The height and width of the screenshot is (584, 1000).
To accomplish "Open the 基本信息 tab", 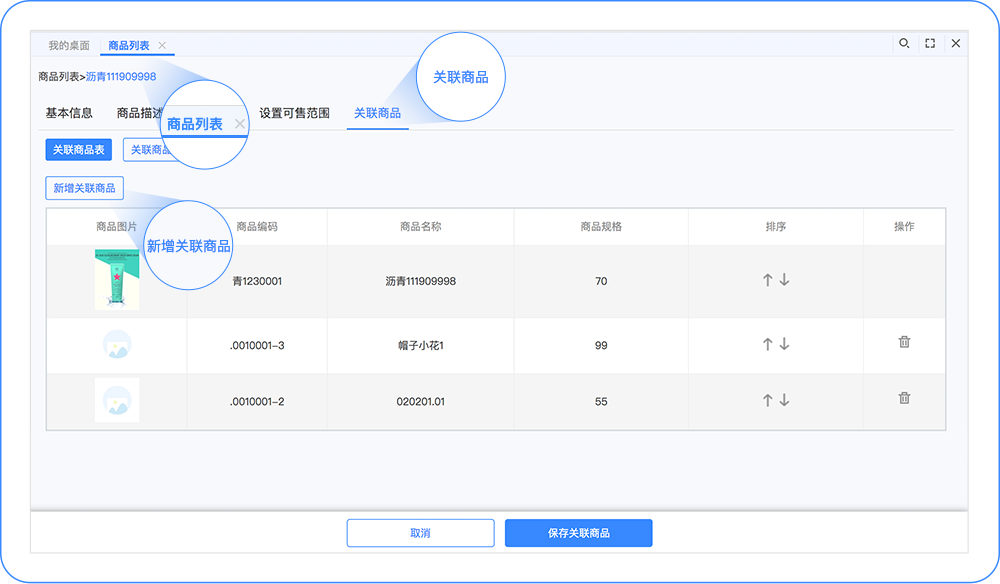I will [69, 113].
